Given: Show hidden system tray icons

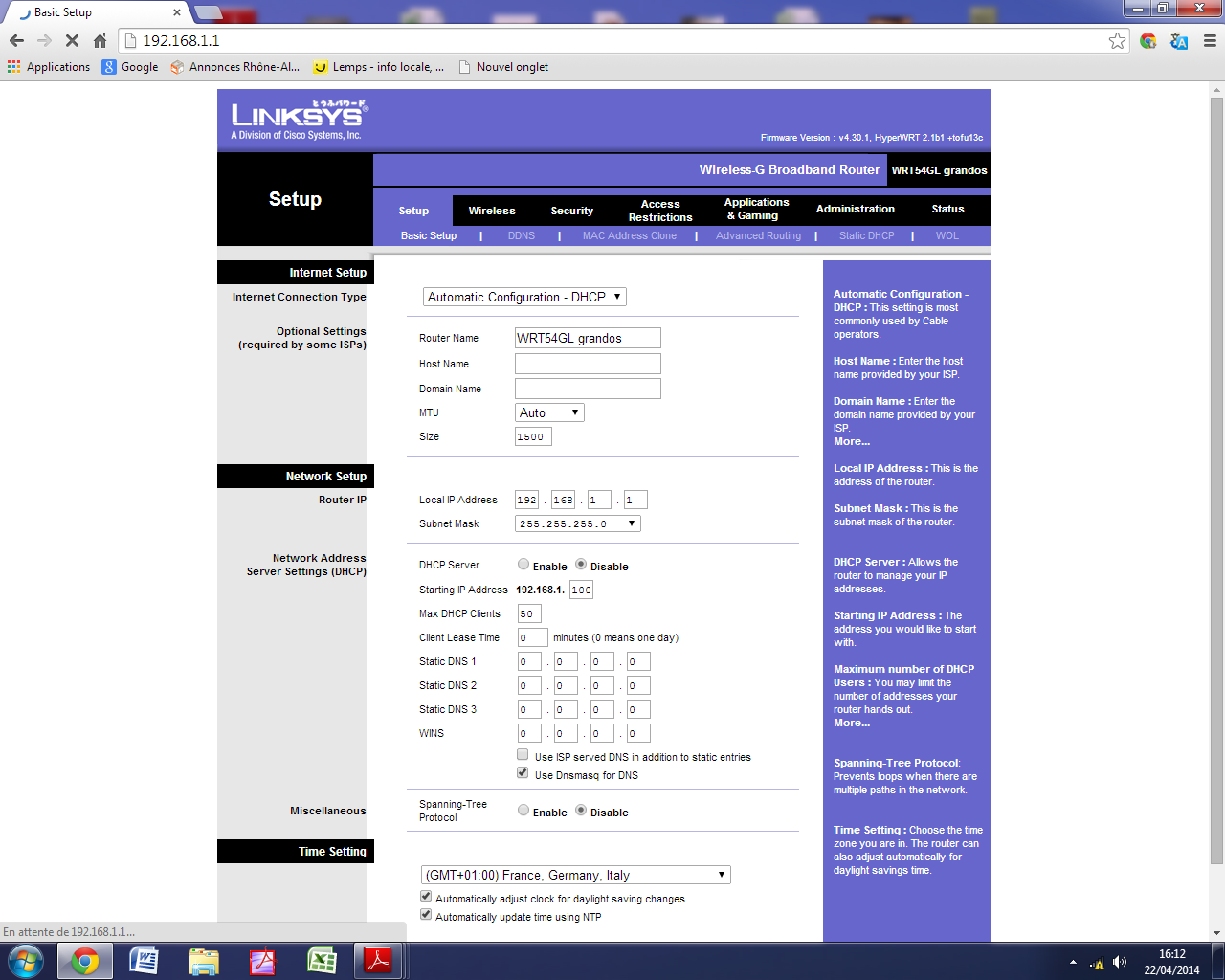Looking at the screenshot, I should pyautogui.click(x=1073, y=962).
